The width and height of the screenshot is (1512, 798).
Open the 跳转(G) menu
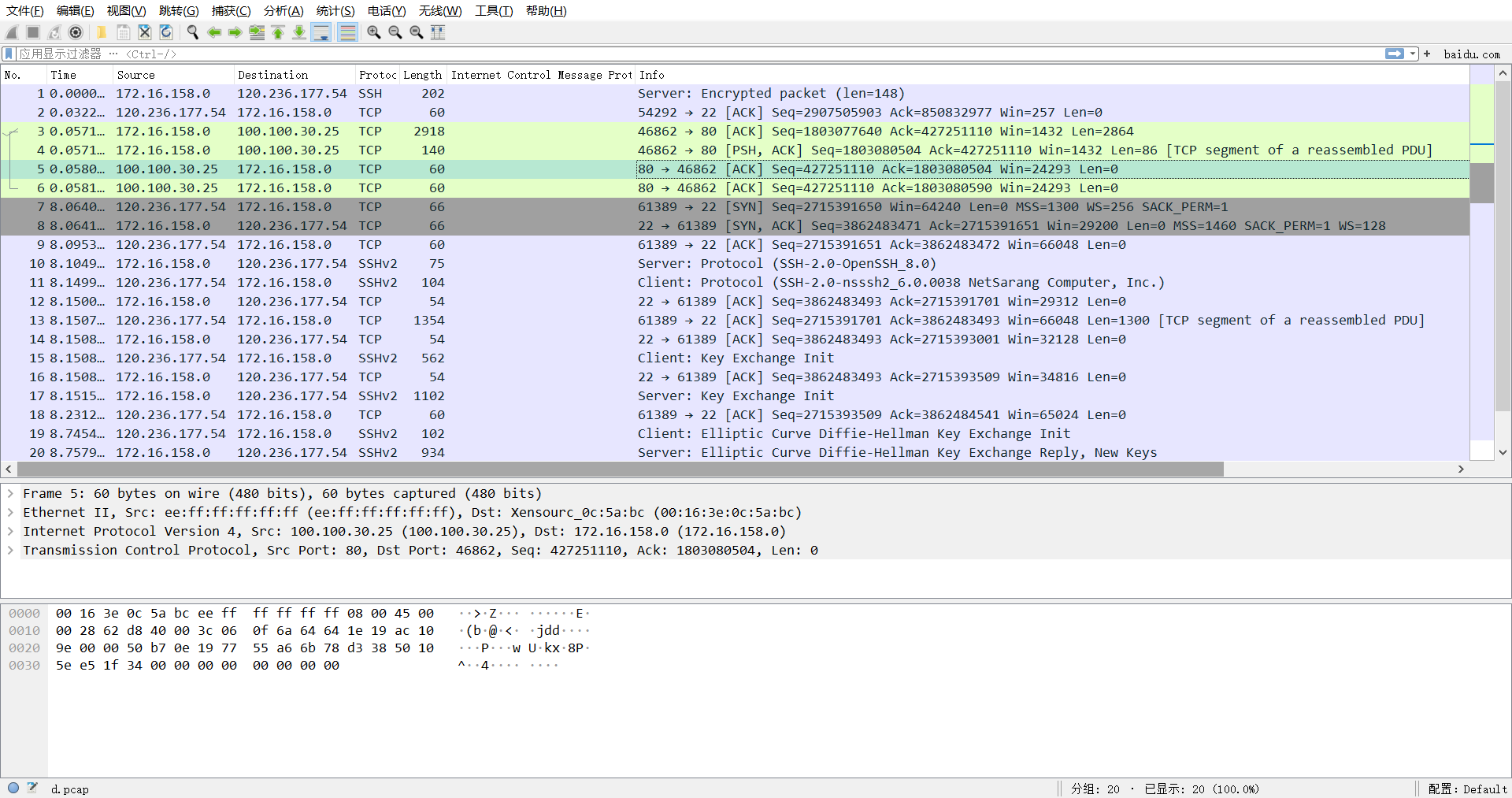pos(179,11)
